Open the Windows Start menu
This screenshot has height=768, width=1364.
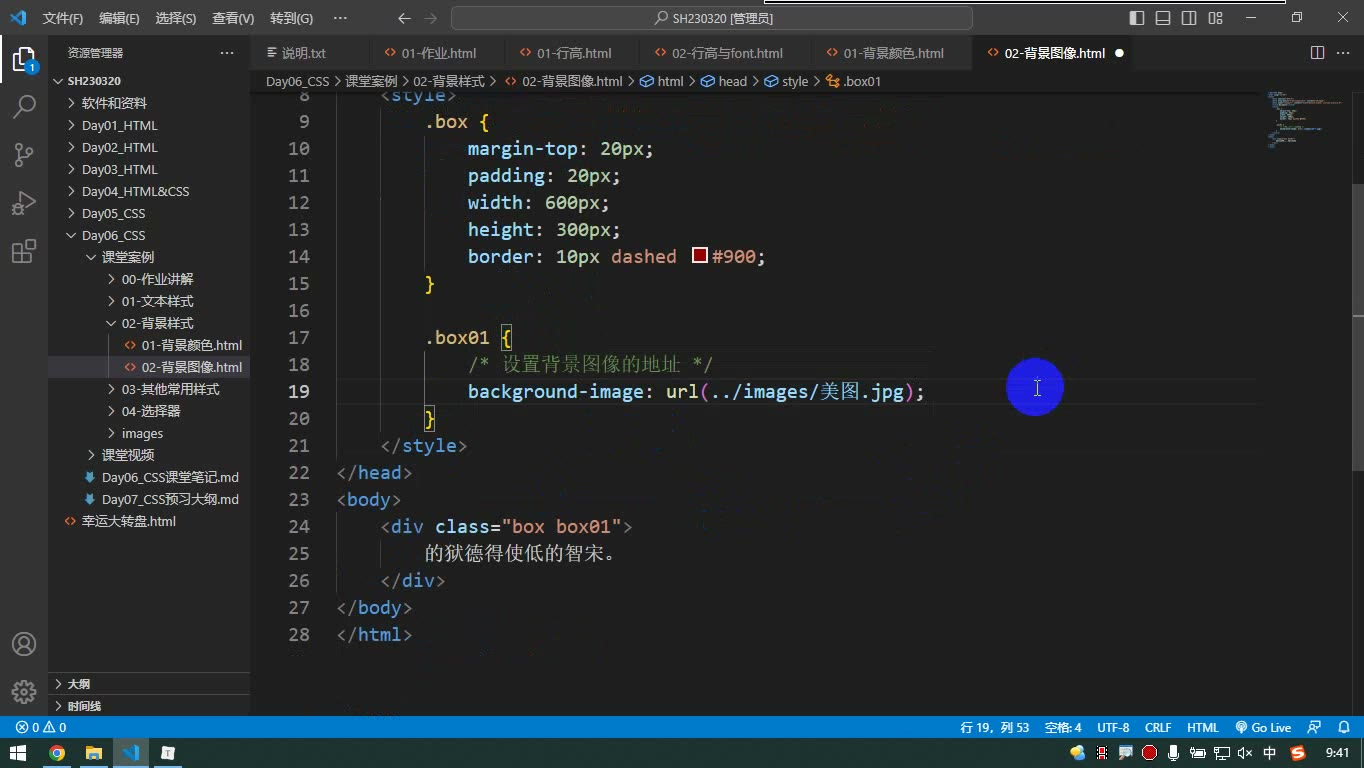(18, 753)
